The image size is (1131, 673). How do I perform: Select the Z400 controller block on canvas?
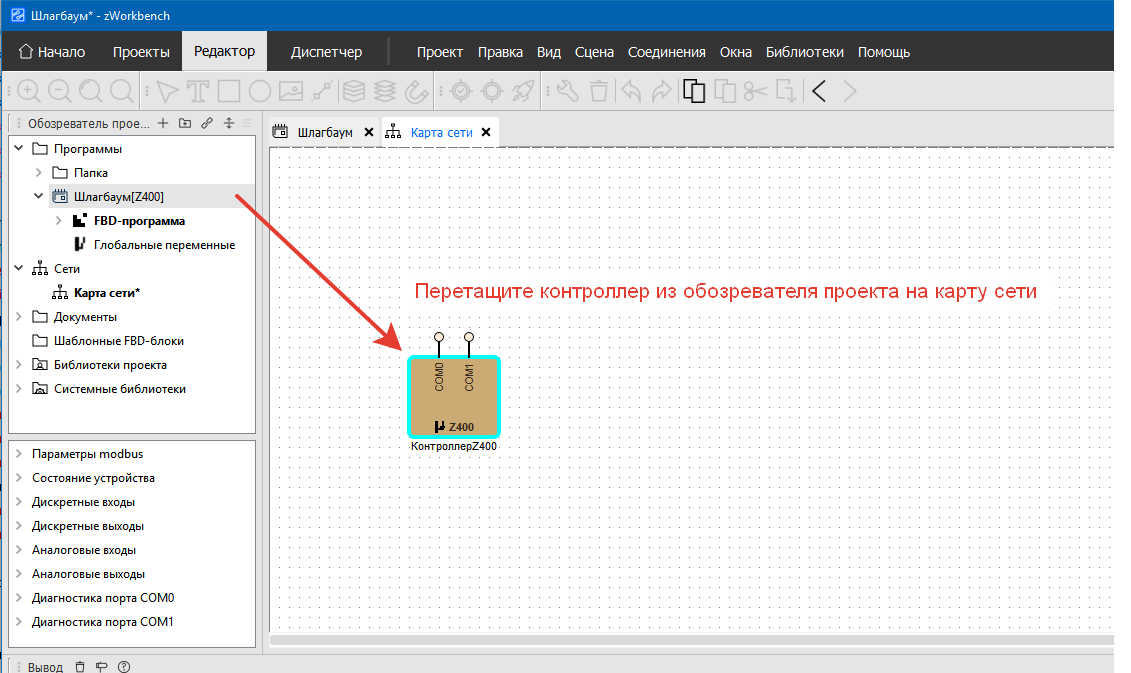point(454,396)
